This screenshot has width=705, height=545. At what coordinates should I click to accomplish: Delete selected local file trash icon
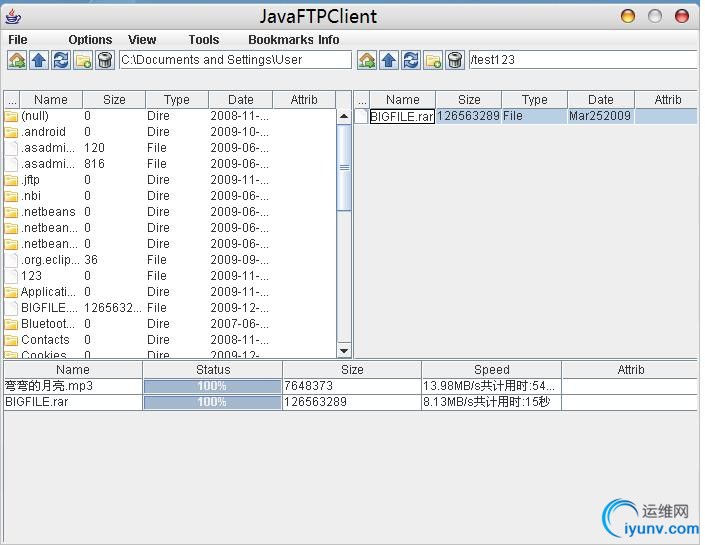pyautogui.click(x=106, y=60)
